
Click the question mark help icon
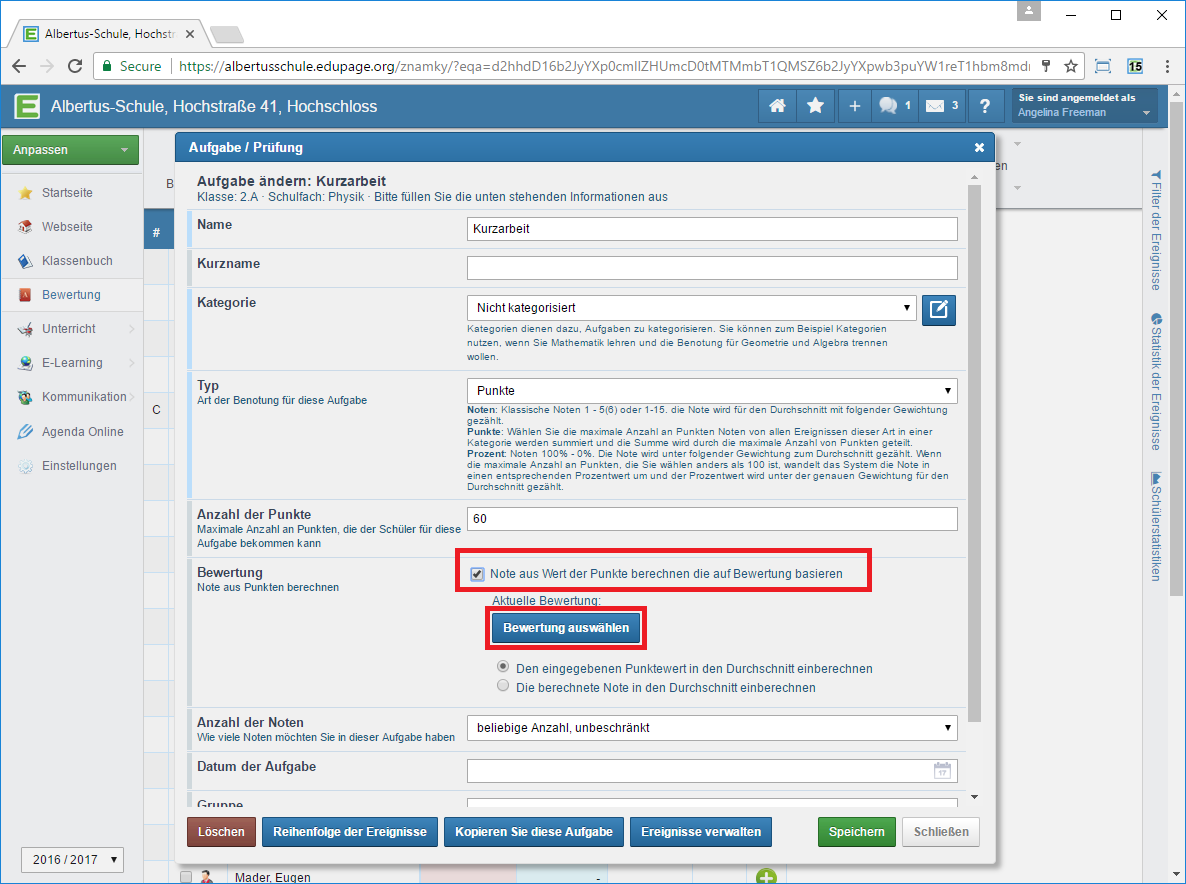(984, 106)
